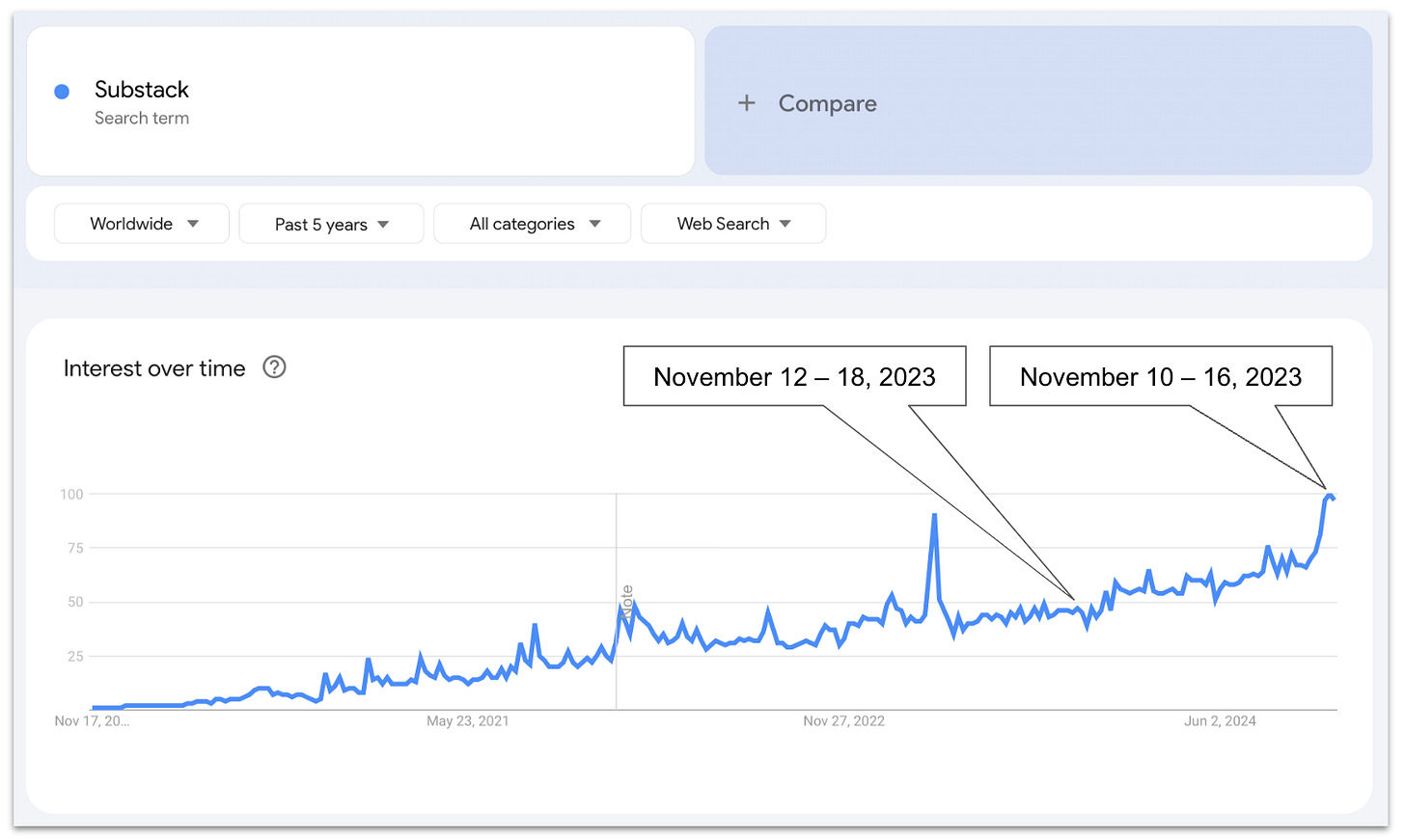The height and width of the screenshot is (840, 1405).
Task: Click the November 12 – 18, 2023 callout
Action: (x=794, y=376)
